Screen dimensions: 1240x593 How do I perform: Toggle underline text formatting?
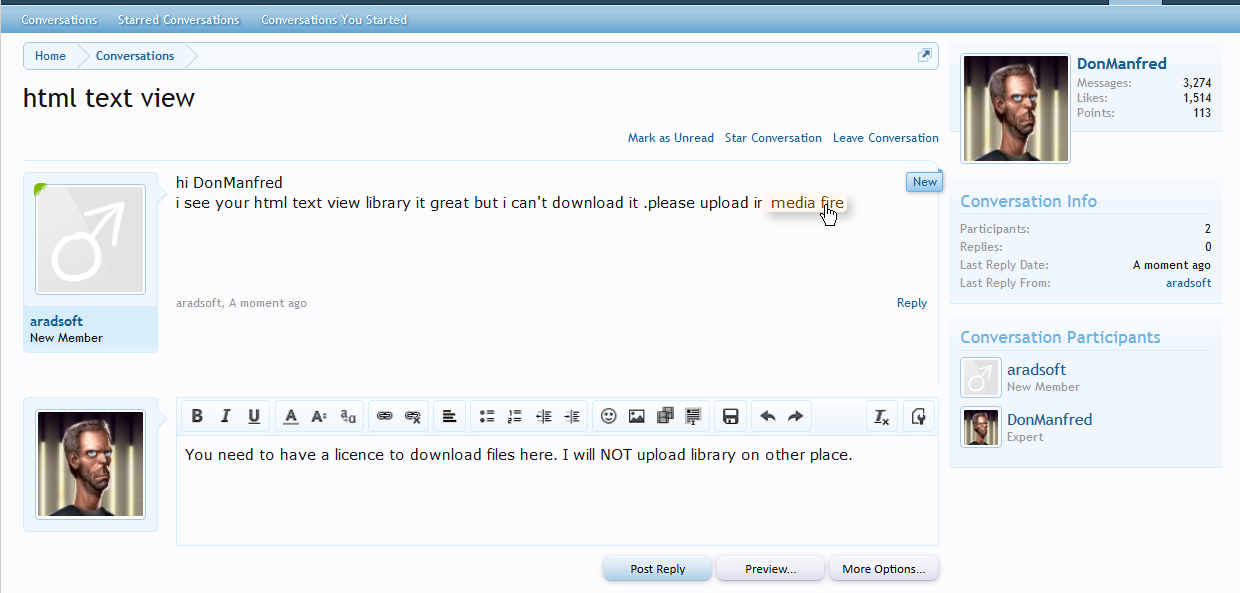(x=254, y=416)
